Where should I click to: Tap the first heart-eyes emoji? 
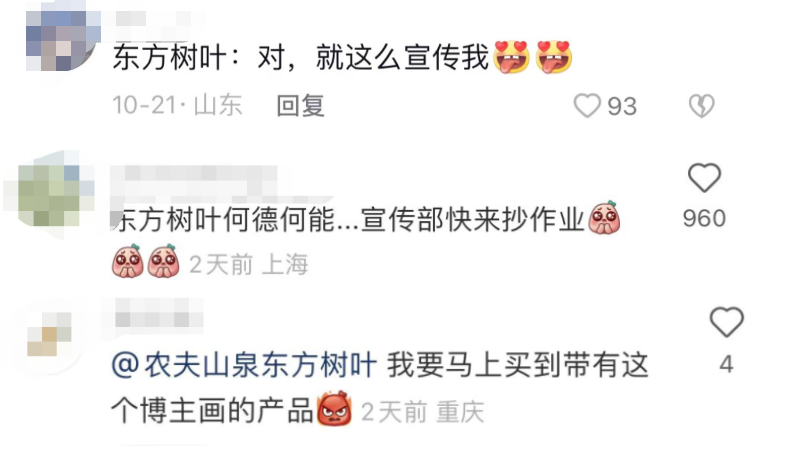511,56
